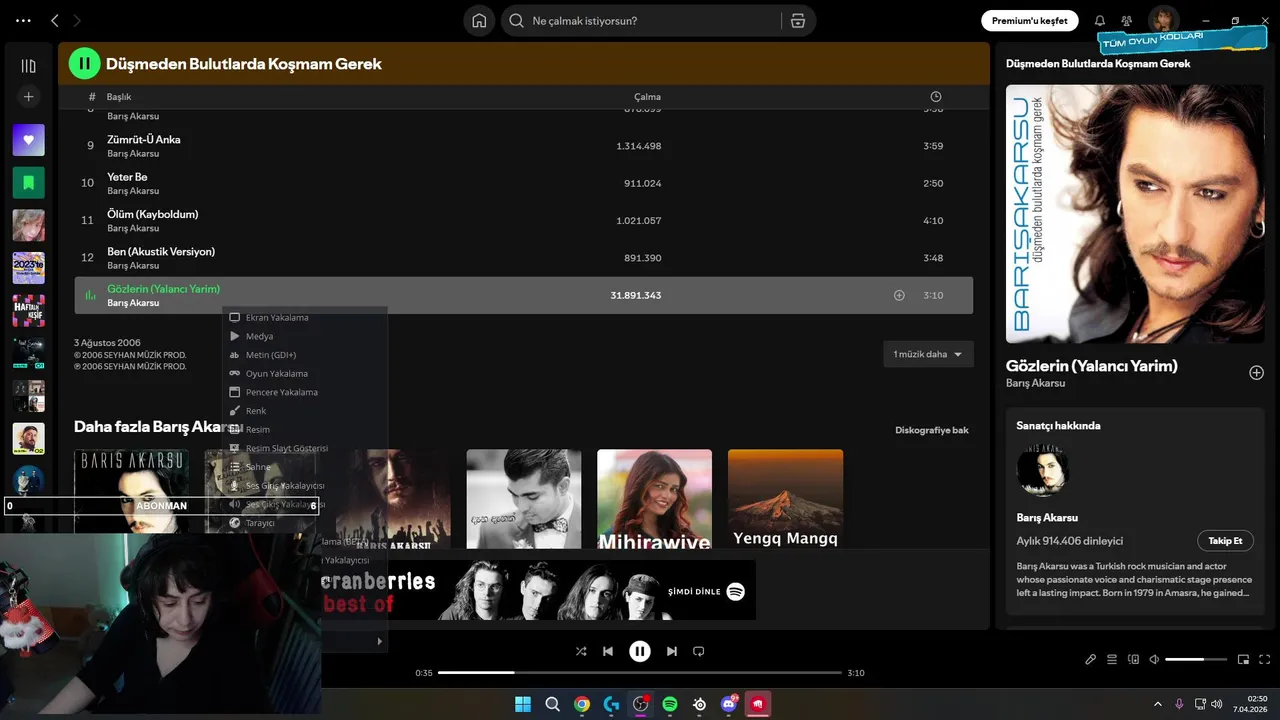This screenshot has width=1280, height=720.
Task: Open the play queue
Action: 1112,660
